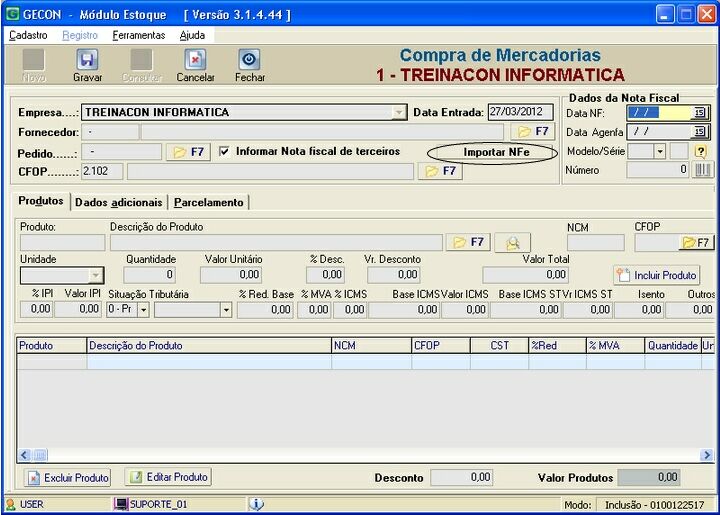Switch to the Parcelamento tab

[208, 202]
